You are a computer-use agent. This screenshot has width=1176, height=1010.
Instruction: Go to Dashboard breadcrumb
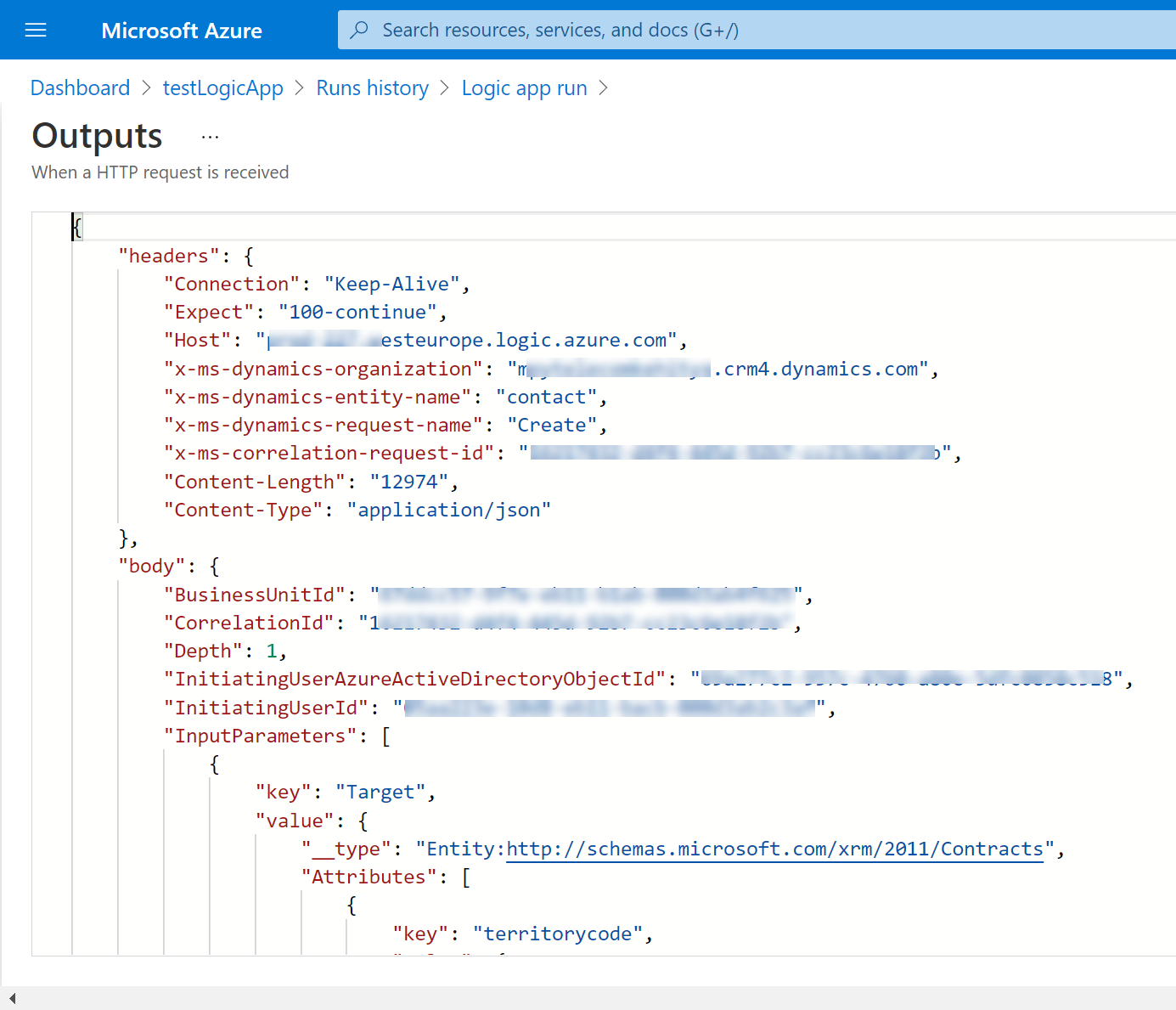tap(80, 88)
